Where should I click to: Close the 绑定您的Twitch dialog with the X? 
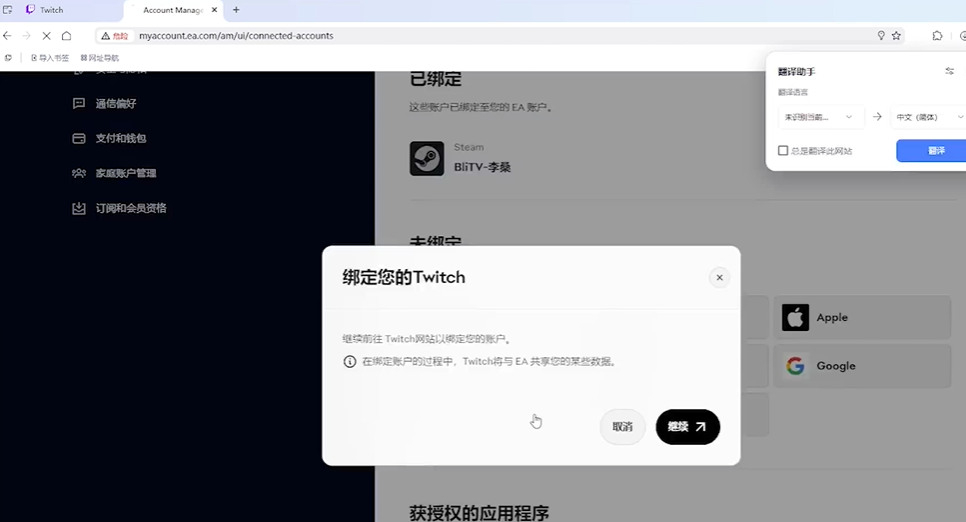pyautogui.click(x=719, y=277)
